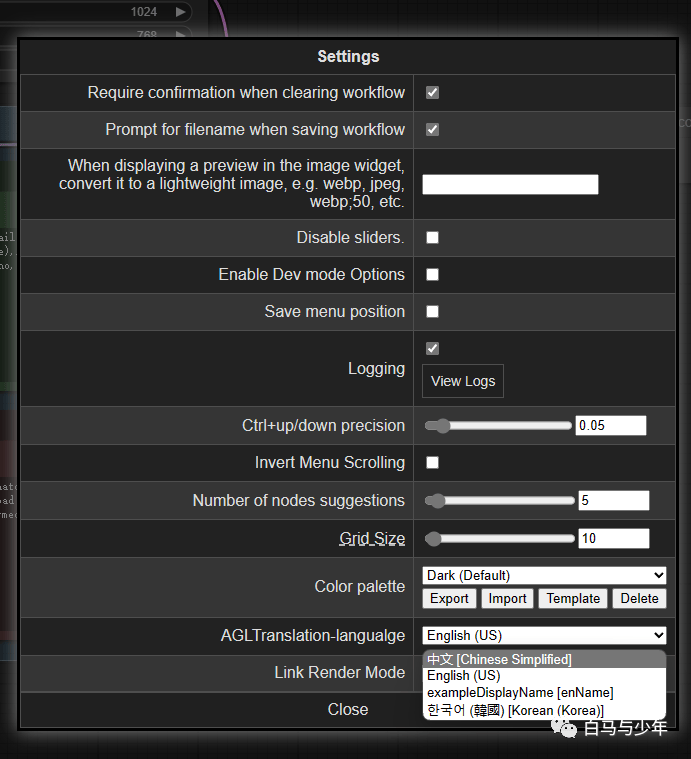Viewport: 691px width, 759px height.
Task: Click the preview image format text field
Action: click(x=510, y=184)
